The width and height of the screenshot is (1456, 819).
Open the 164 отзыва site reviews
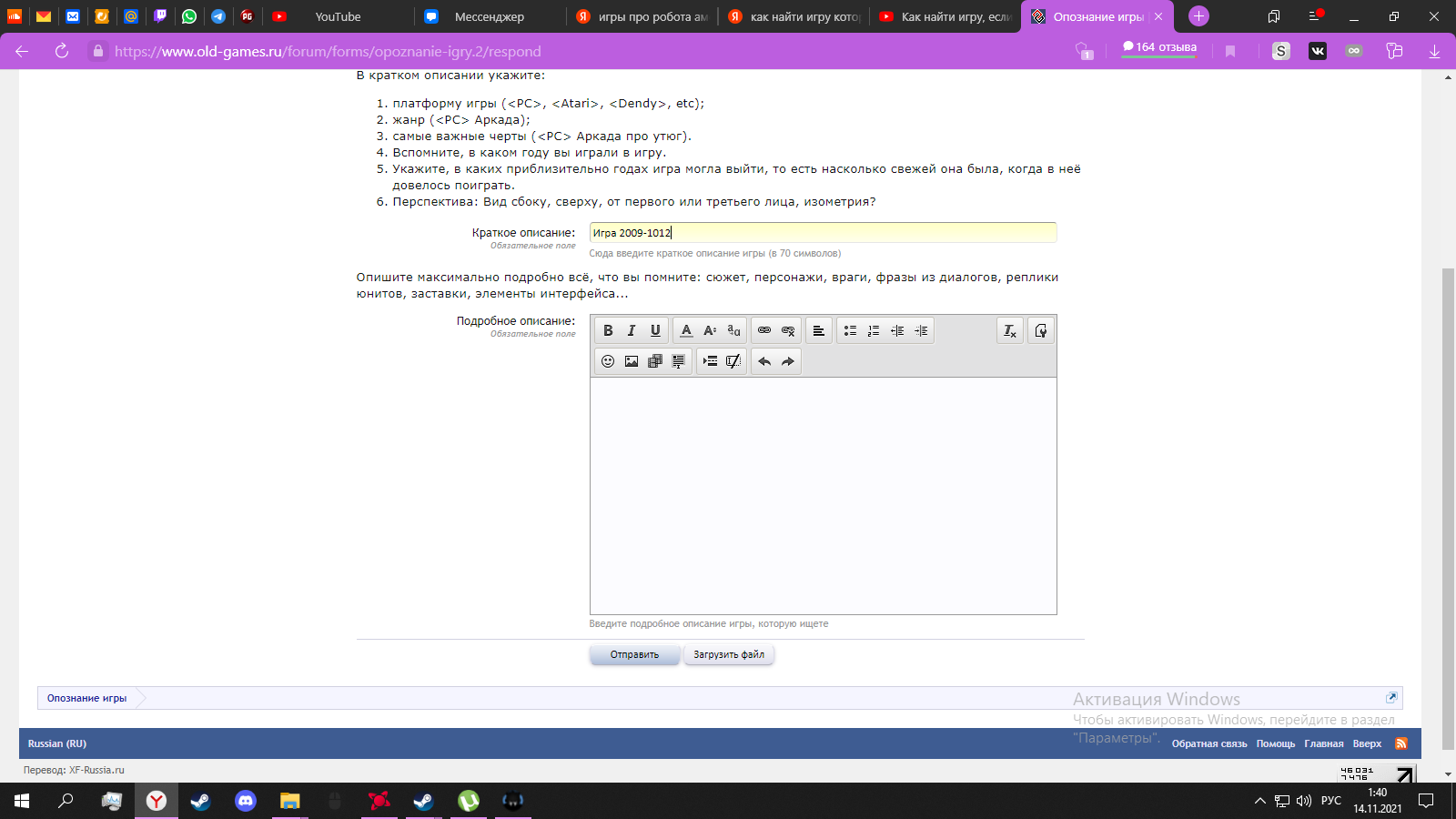point(1159,47)
